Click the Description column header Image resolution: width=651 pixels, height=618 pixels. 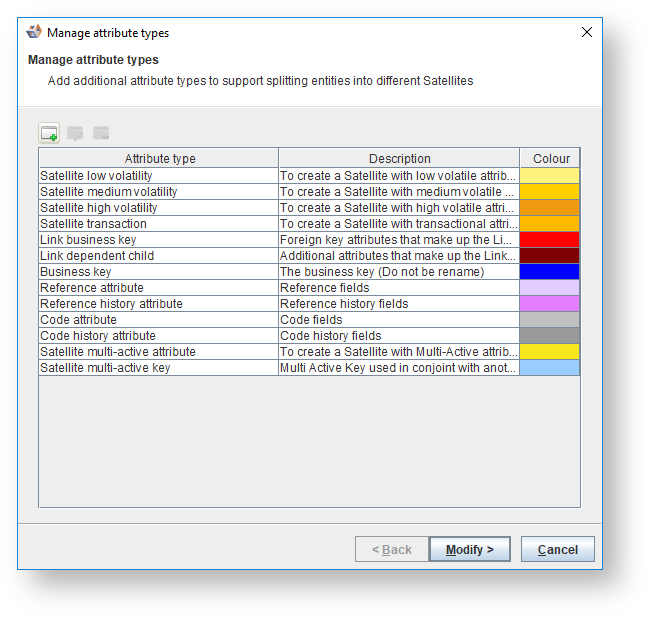click(399, 158)
